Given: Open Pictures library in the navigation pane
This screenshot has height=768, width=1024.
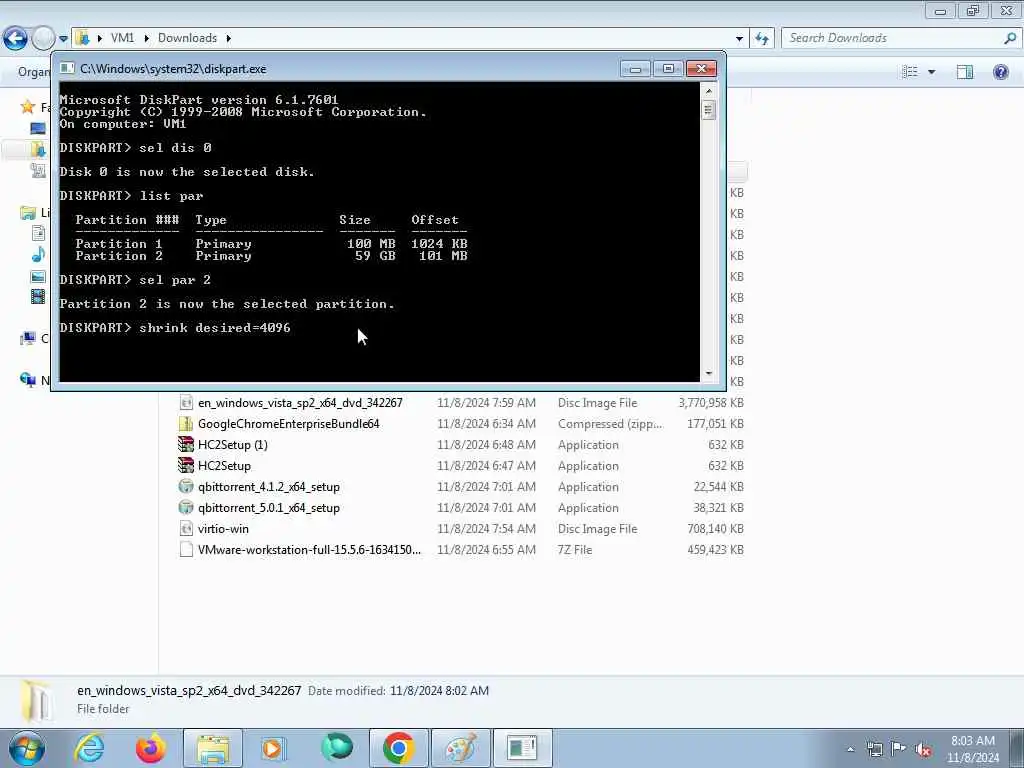Looking at the screenshot, I should [39, 276].
